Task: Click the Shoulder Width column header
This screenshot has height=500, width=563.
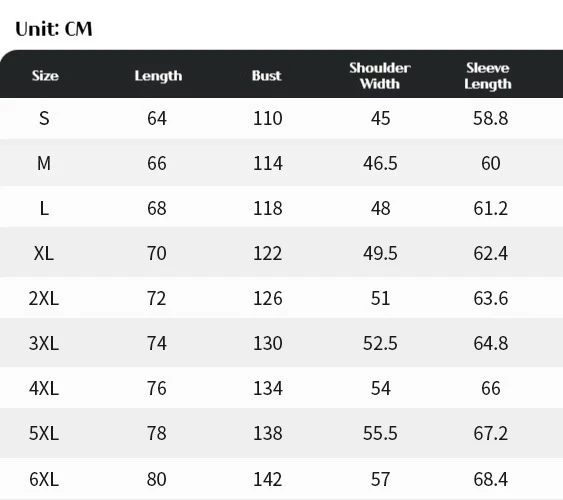Action: (x=380, y=76)
